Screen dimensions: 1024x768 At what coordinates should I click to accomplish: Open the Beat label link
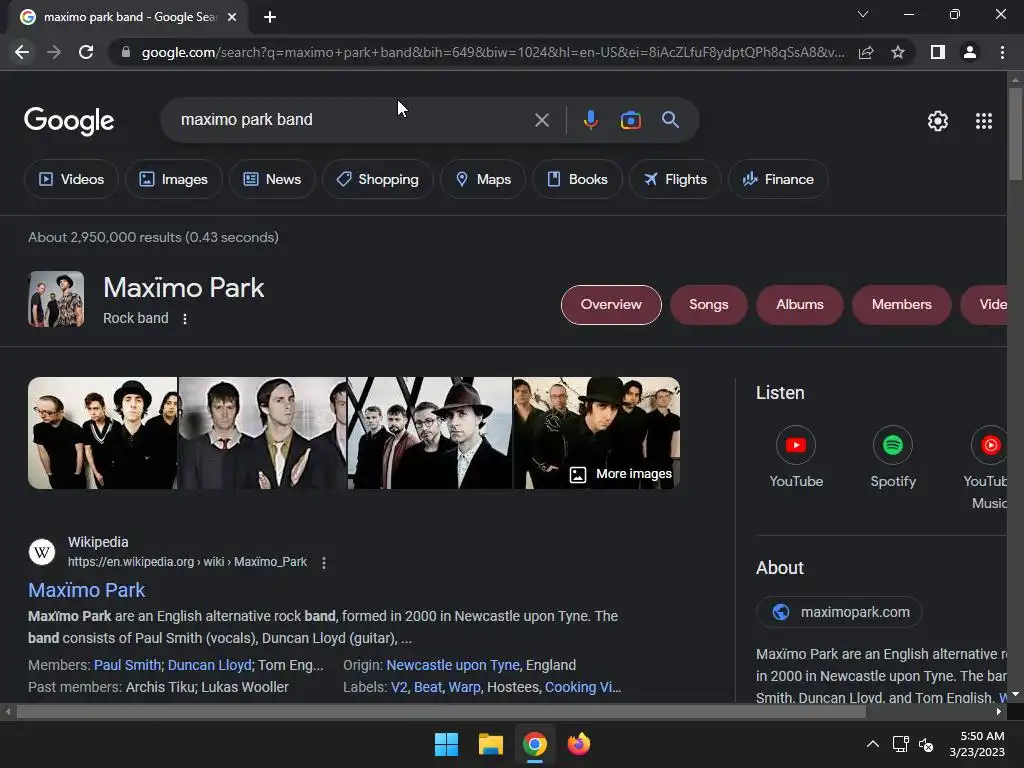click(428, 687)
